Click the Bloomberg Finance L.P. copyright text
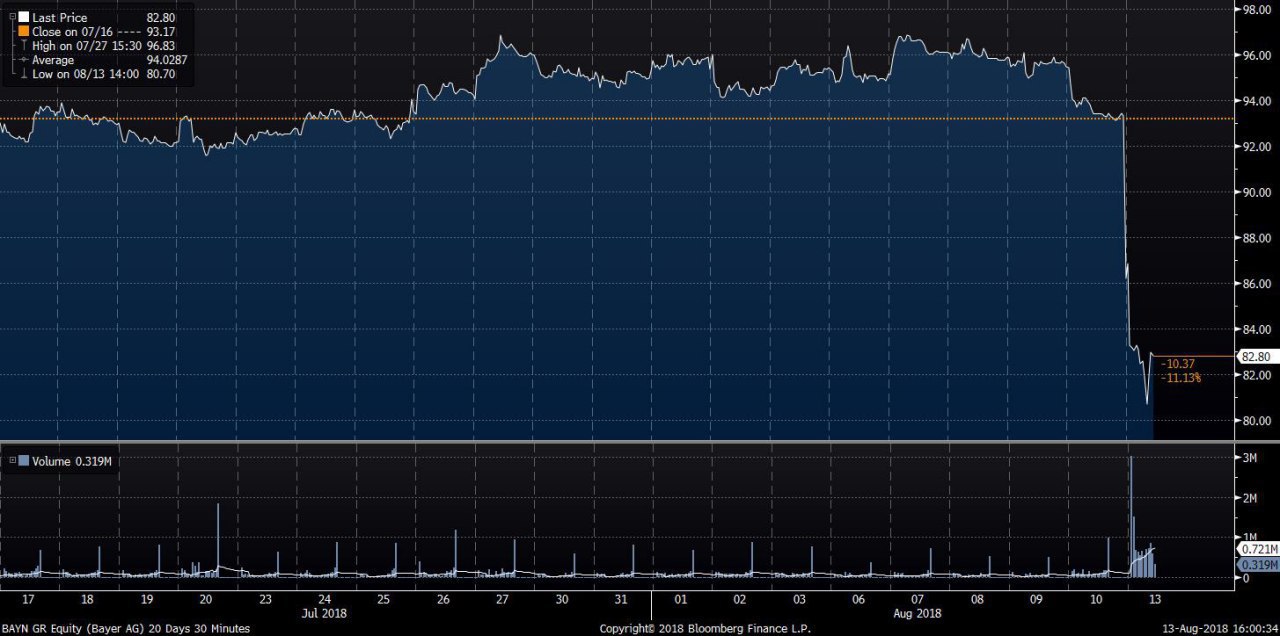Screen dimensions: 1280x636 click(704, 628)
